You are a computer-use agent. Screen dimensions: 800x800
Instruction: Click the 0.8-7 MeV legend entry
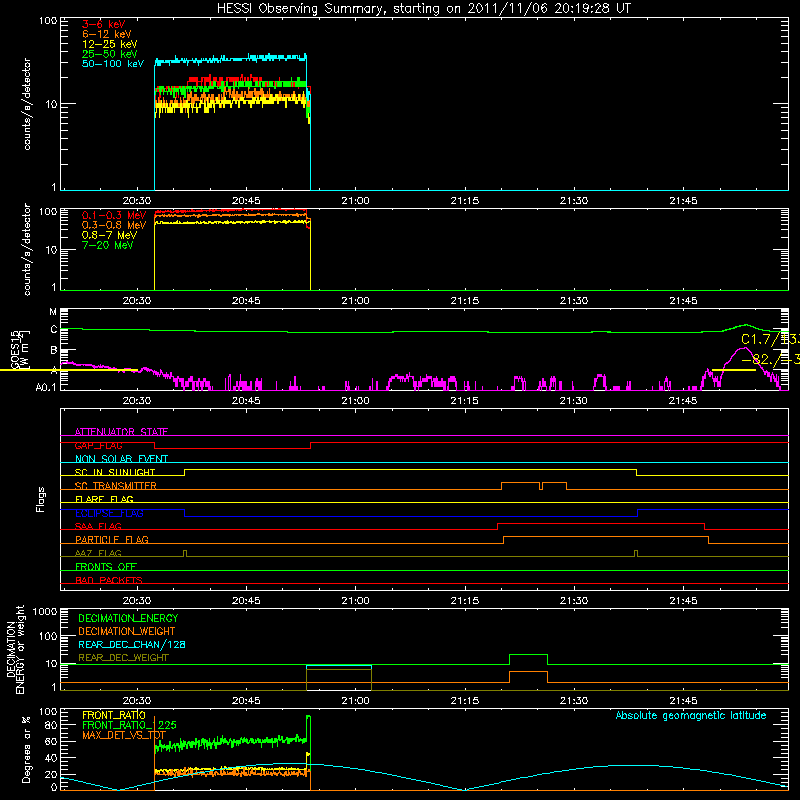click(x=109, y=235)
